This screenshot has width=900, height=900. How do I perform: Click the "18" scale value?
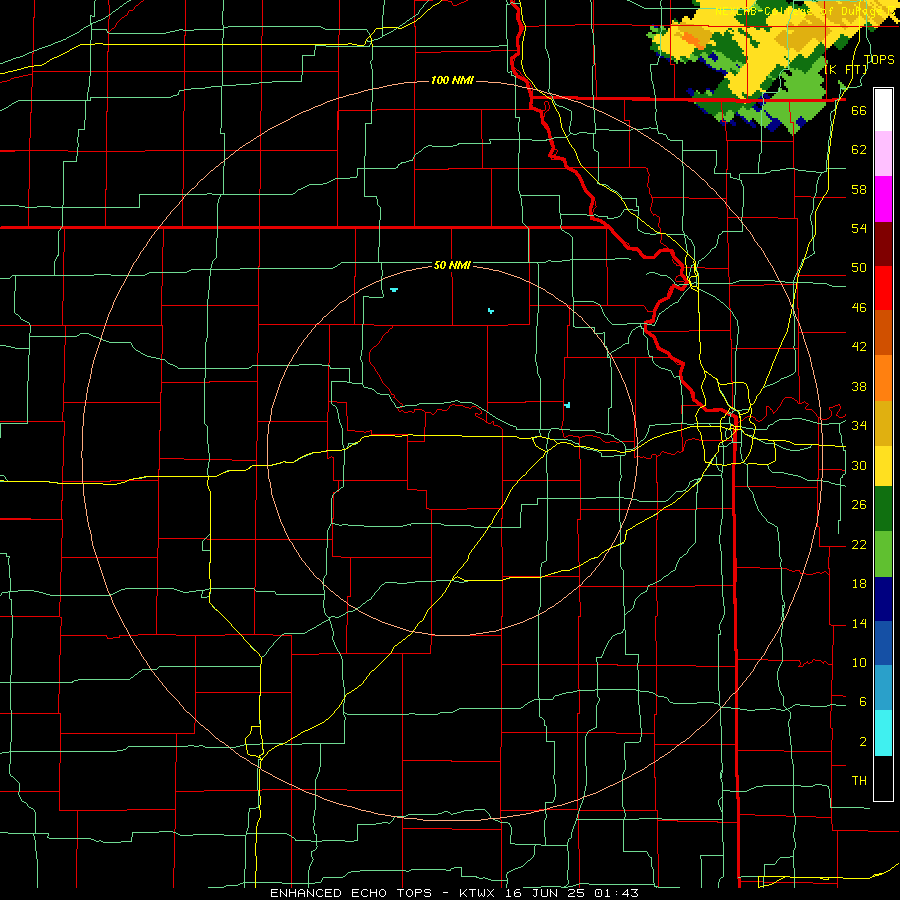coord(859,584)
